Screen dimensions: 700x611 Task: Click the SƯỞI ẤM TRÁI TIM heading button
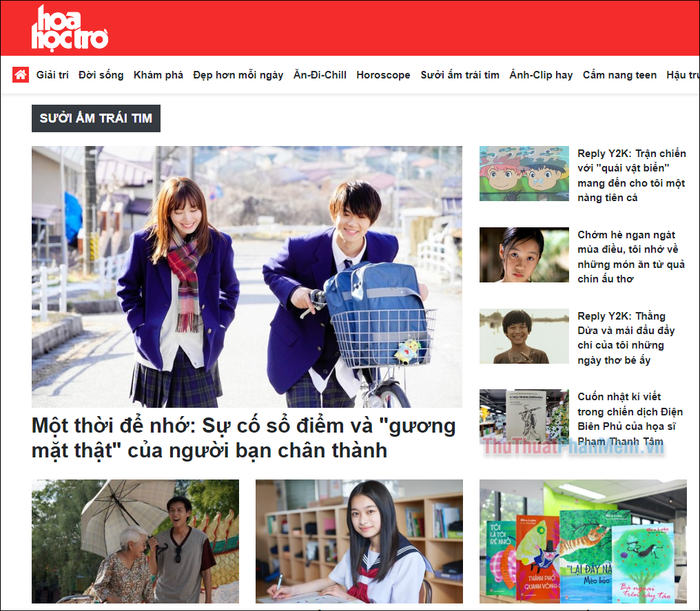point(96,118)
